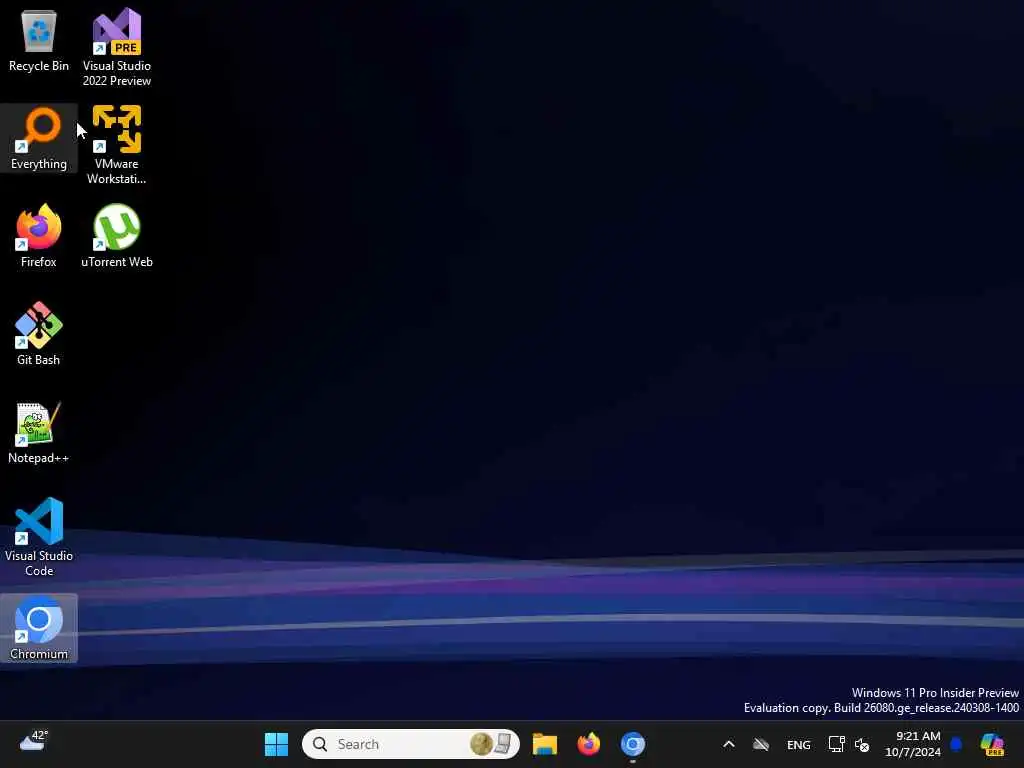Open Copilot Preview in the taskbar
1024x768 pixels.
[x=992, y=744]
